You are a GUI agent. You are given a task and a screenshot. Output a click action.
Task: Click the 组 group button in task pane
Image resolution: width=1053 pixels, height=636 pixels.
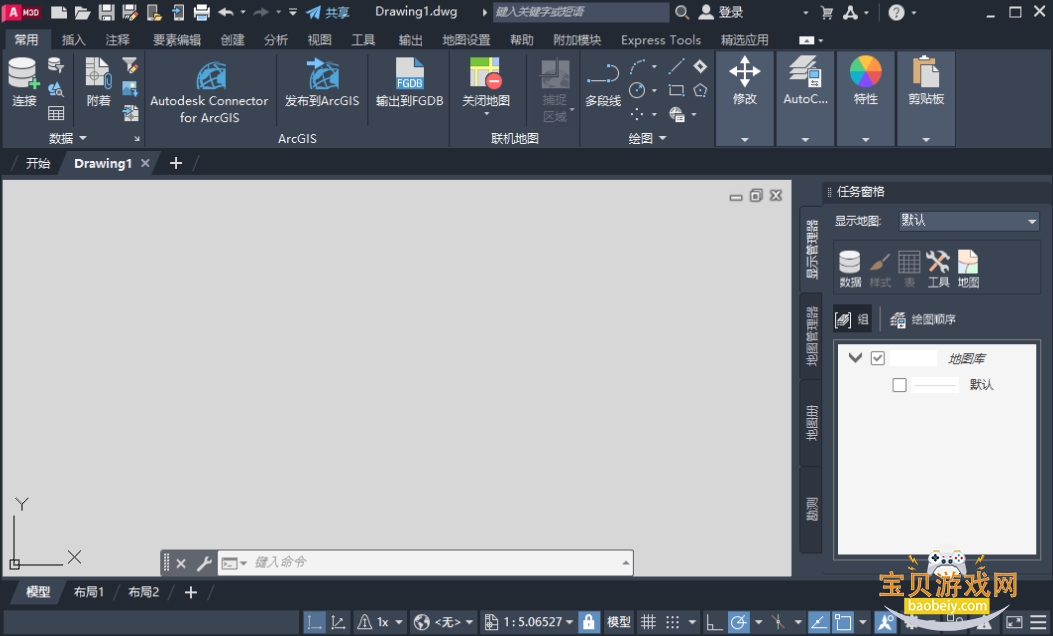click(x=852, y=320)
